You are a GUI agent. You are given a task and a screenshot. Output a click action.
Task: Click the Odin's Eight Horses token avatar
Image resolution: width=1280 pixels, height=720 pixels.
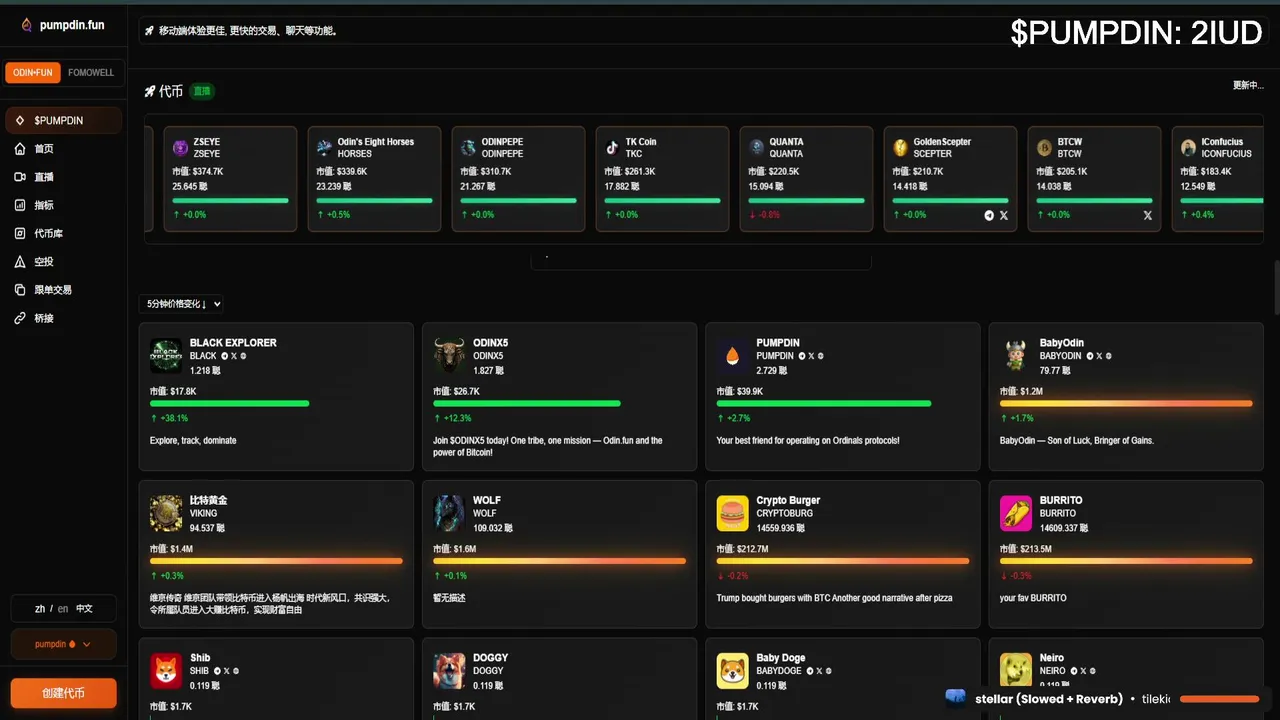325,148
